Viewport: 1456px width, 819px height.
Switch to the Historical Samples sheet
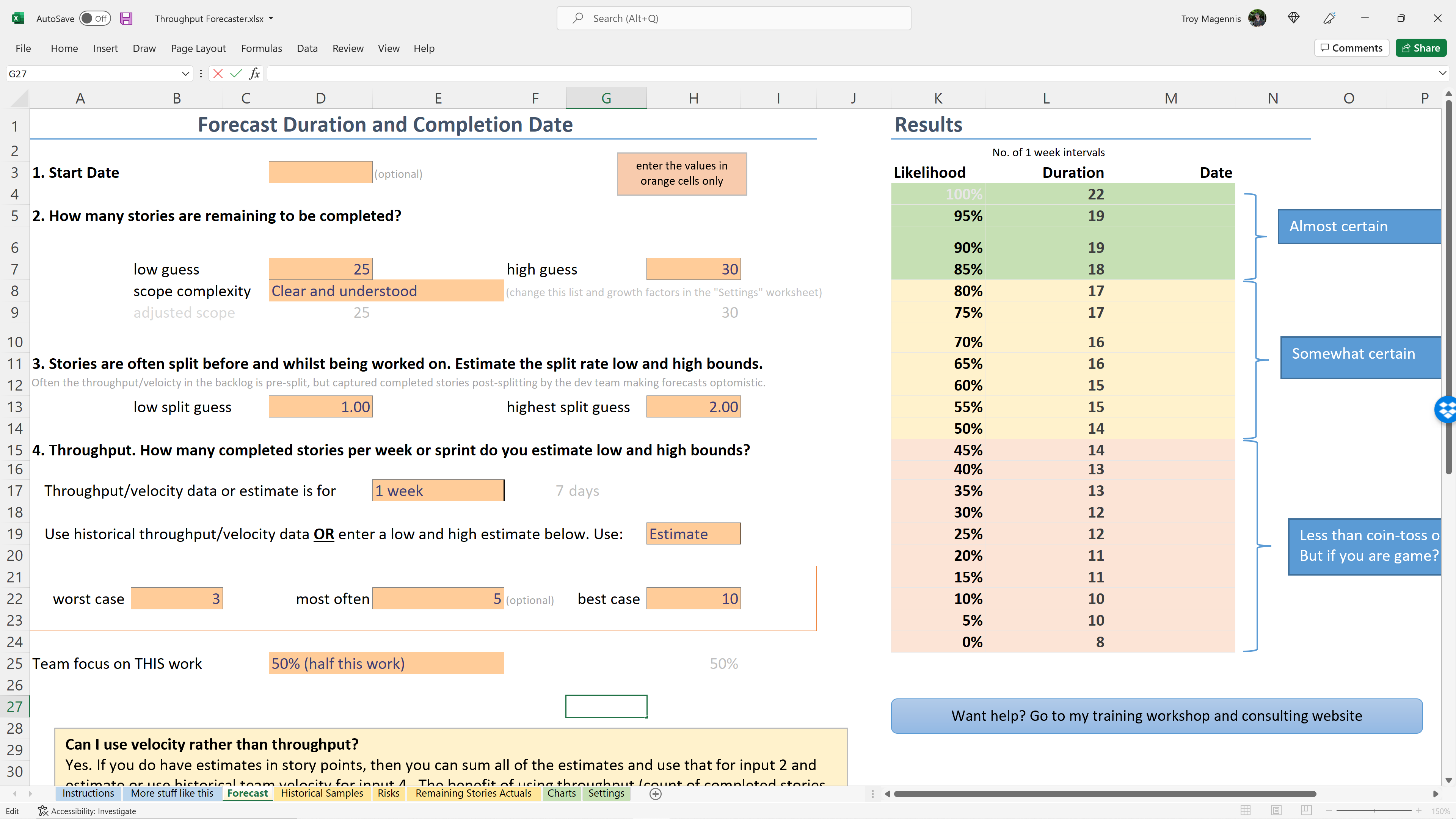(x=322, y=793)
